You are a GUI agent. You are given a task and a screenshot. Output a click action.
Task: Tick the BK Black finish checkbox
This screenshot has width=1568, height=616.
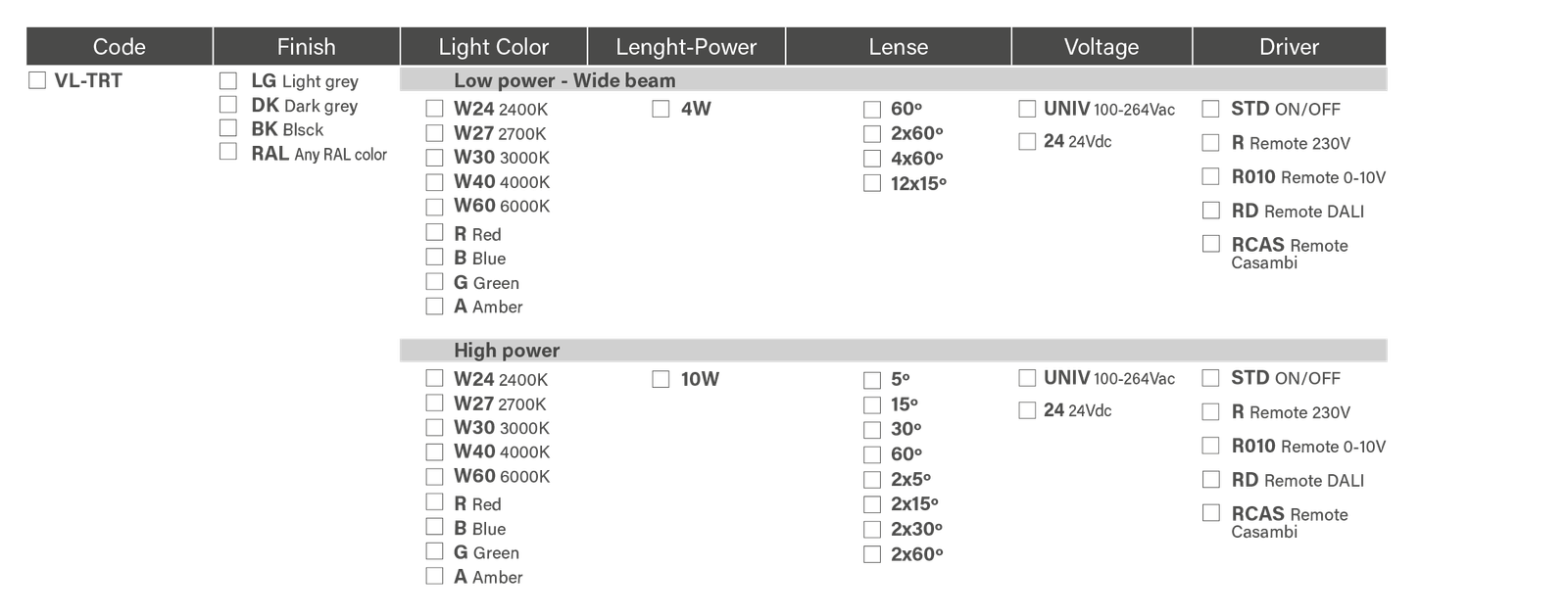(x=228, y=128)
